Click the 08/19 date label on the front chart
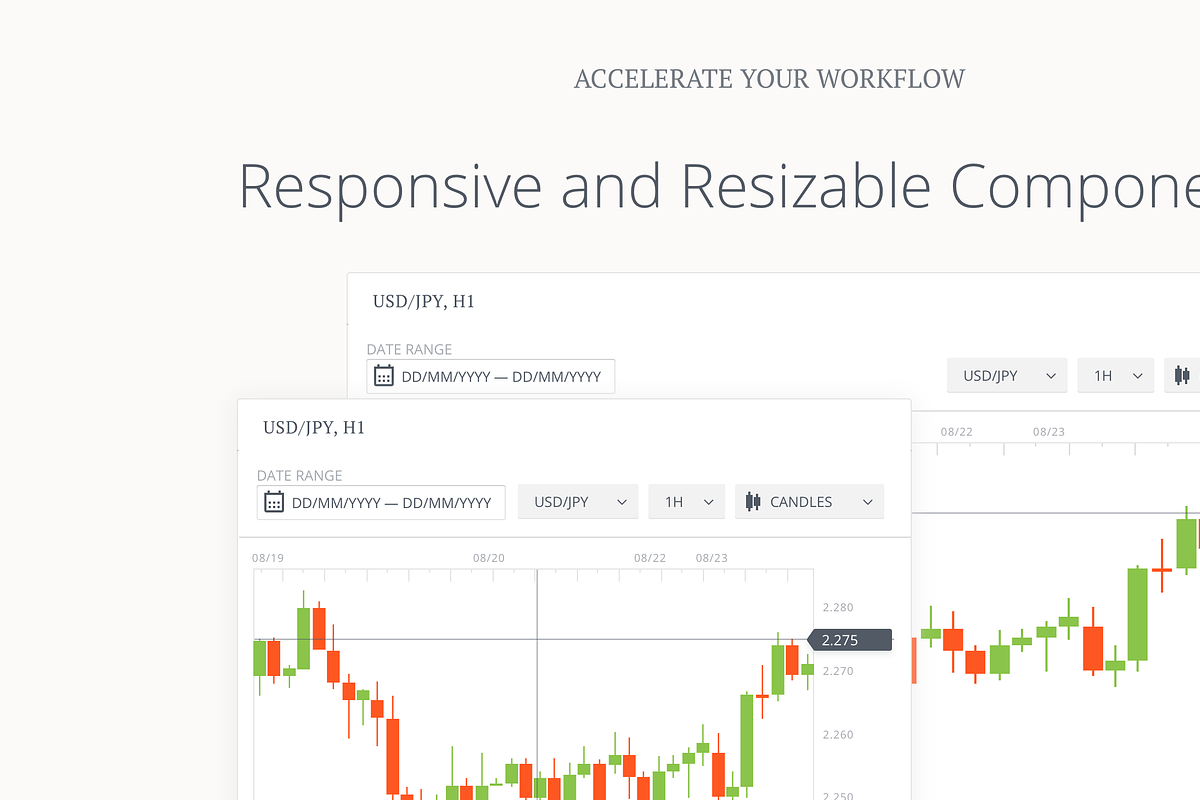The image size is (1200, 800). [x=267, y=558]
